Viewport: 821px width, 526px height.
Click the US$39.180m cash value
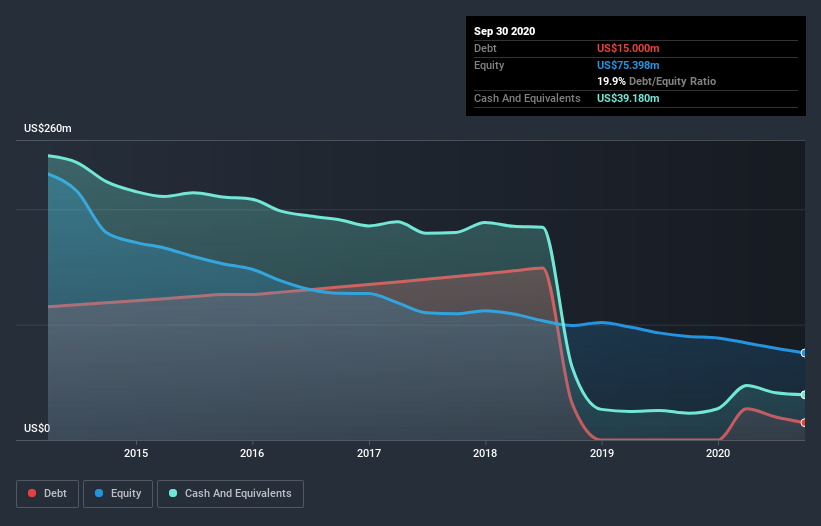628,98
